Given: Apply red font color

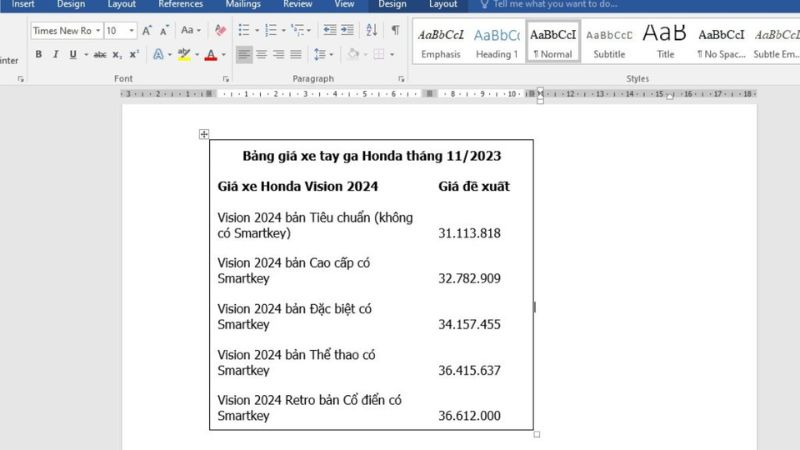Looking at the screenshot, I should pos(211,55).
